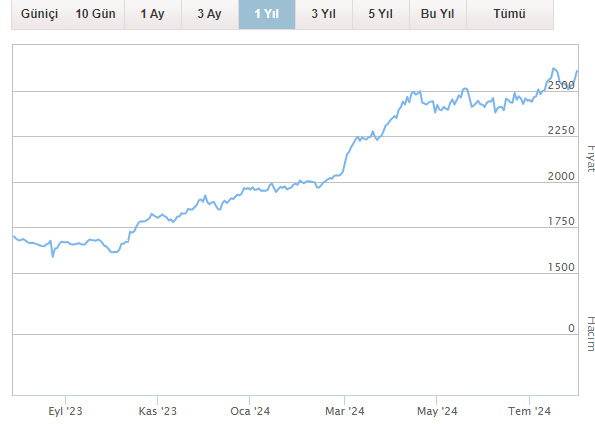
Task: Click the May '24 date label
Action: pos(437,411)
